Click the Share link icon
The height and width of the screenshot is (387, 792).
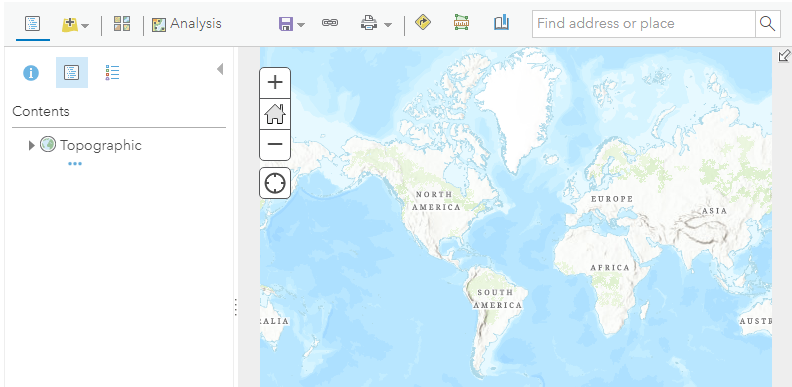pyautogui.click(x=330, y=23)
